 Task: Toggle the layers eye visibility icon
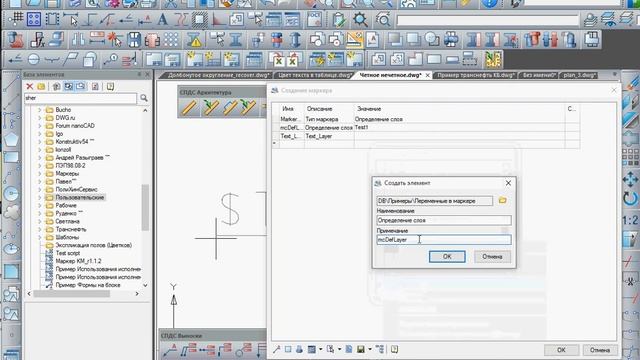click(608, 20)
